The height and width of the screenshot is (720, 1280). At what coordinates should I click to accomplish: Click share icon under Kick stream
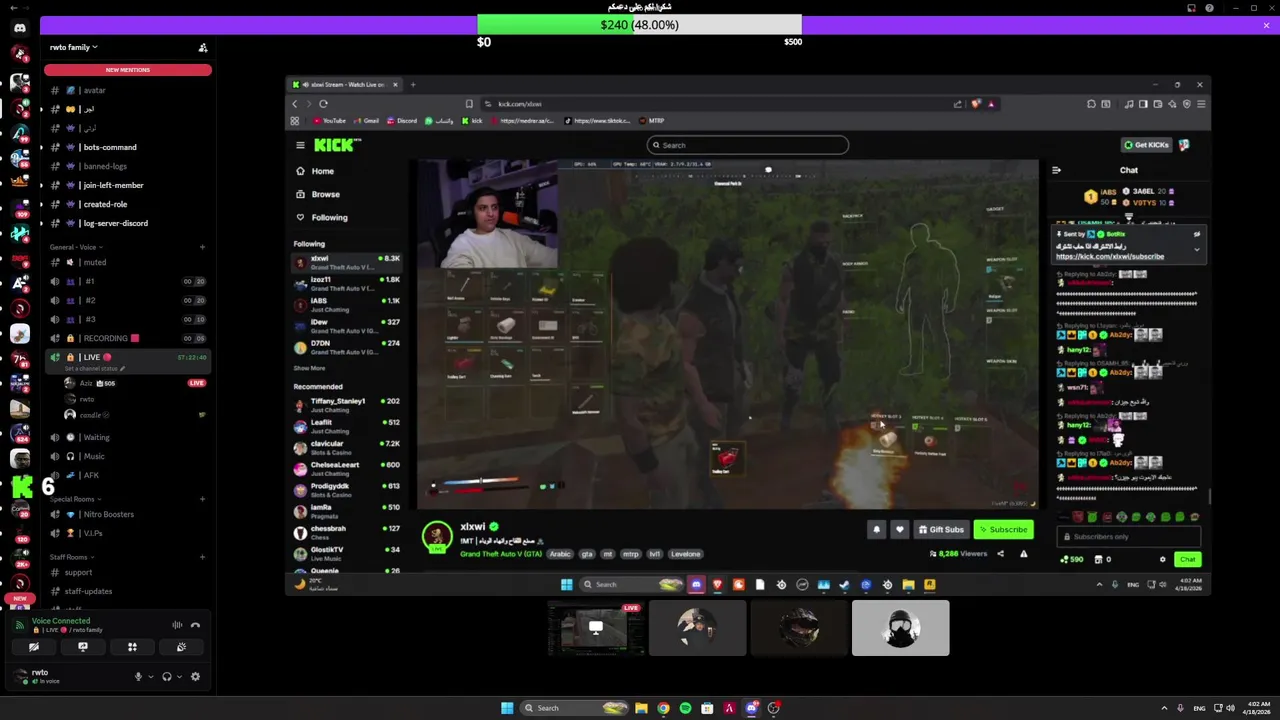(x=1000, y=554)
